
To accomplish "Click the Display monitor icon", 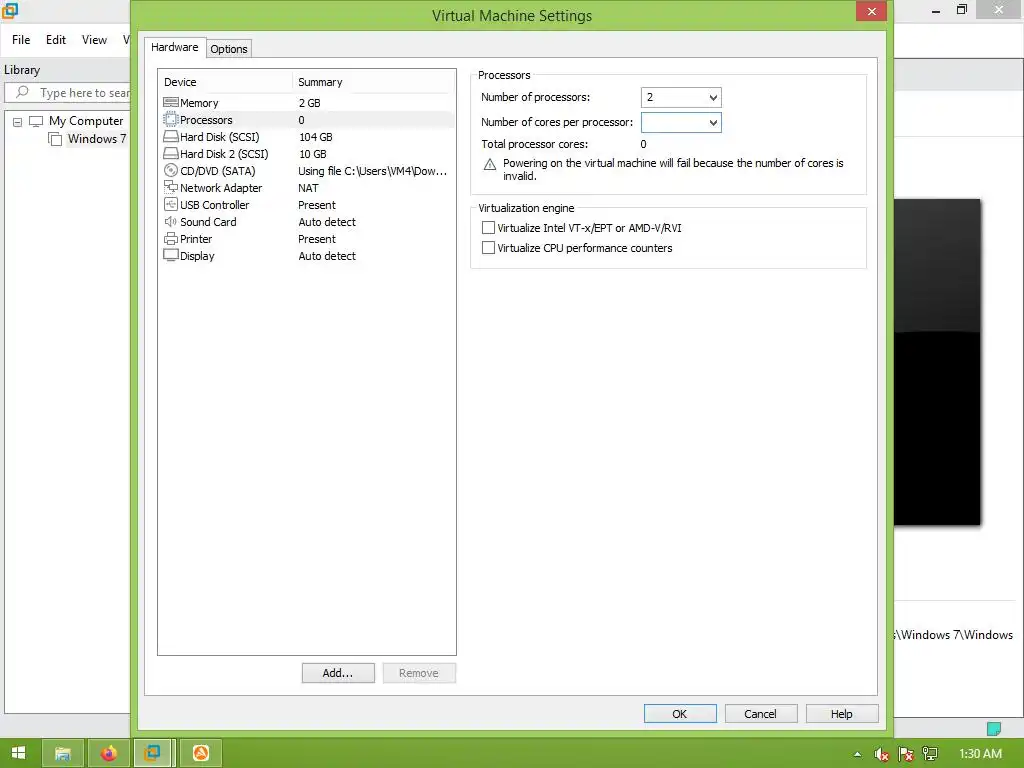I will (170, 255).
